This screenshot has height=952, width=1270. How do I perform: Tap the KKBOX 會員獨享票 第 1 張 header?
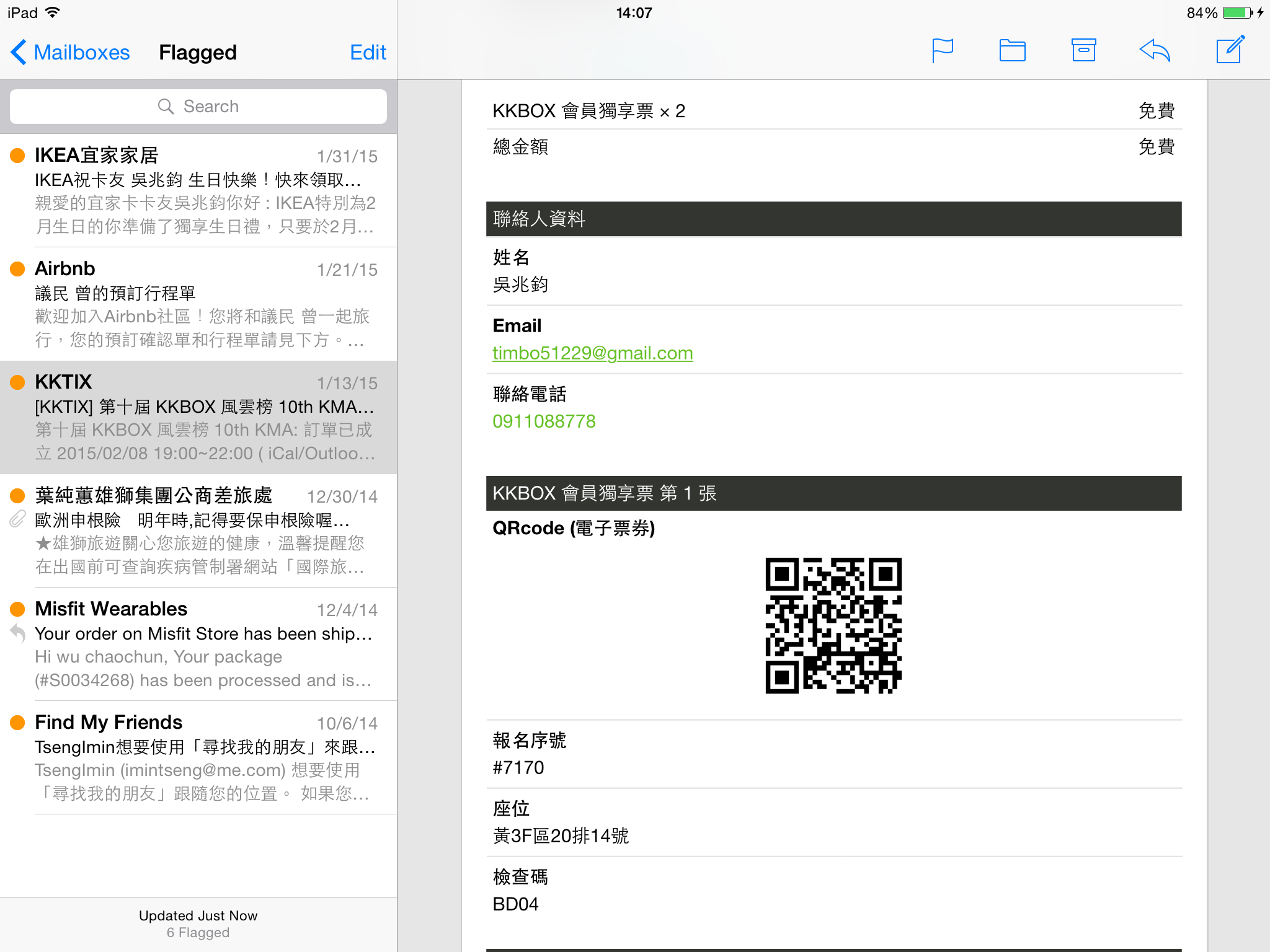(833, 493)
